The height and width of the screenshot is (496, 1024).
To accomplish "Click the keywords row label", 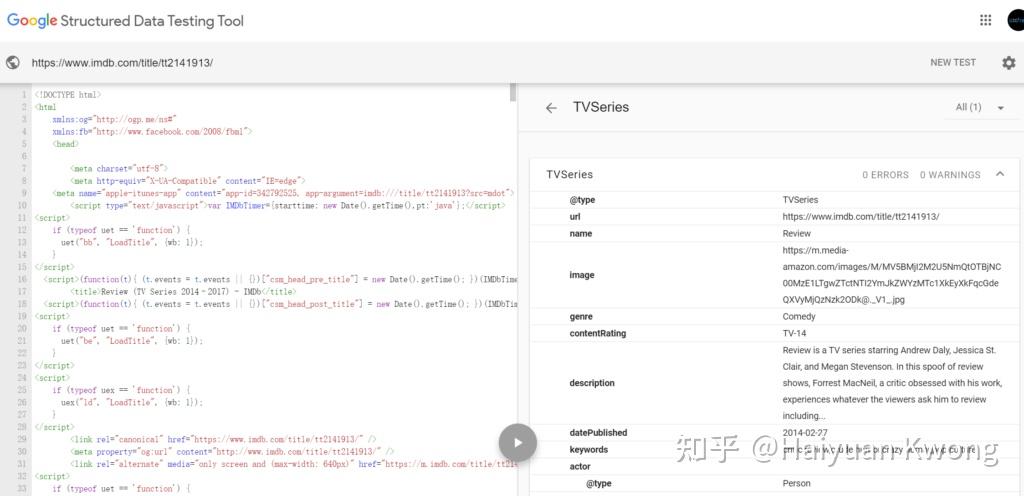I will pos(588,449).
